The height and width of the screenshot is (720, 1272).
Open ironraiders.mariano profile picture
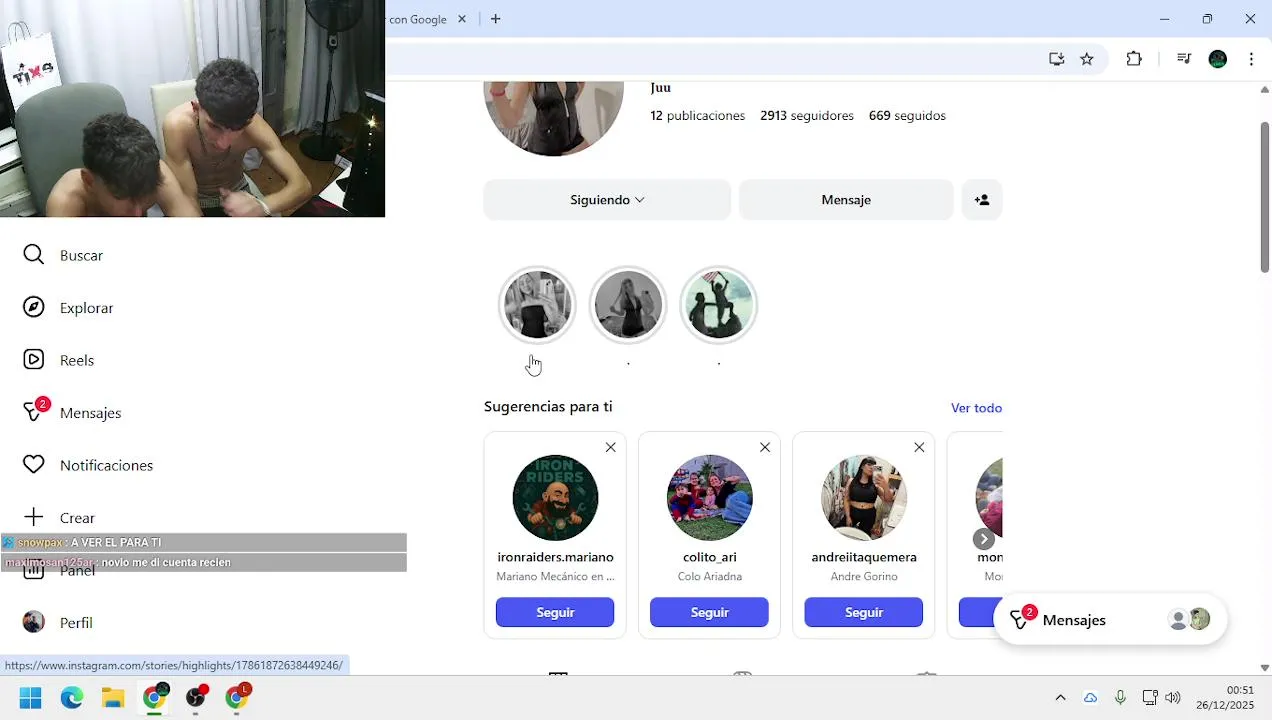point(555,498)
